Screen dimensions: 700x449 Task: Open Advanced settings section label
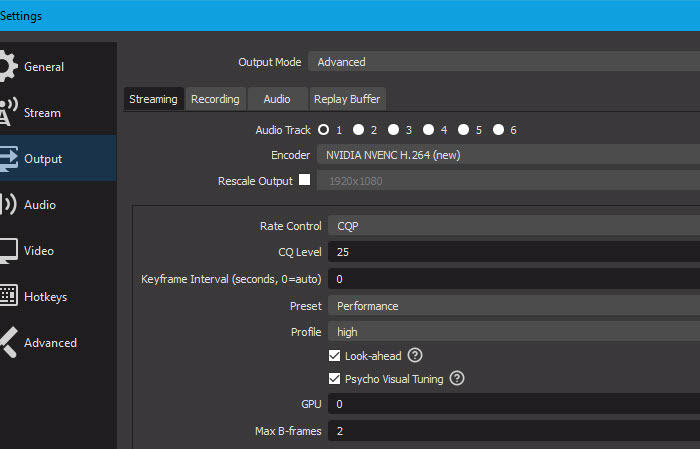pos(50,343)
